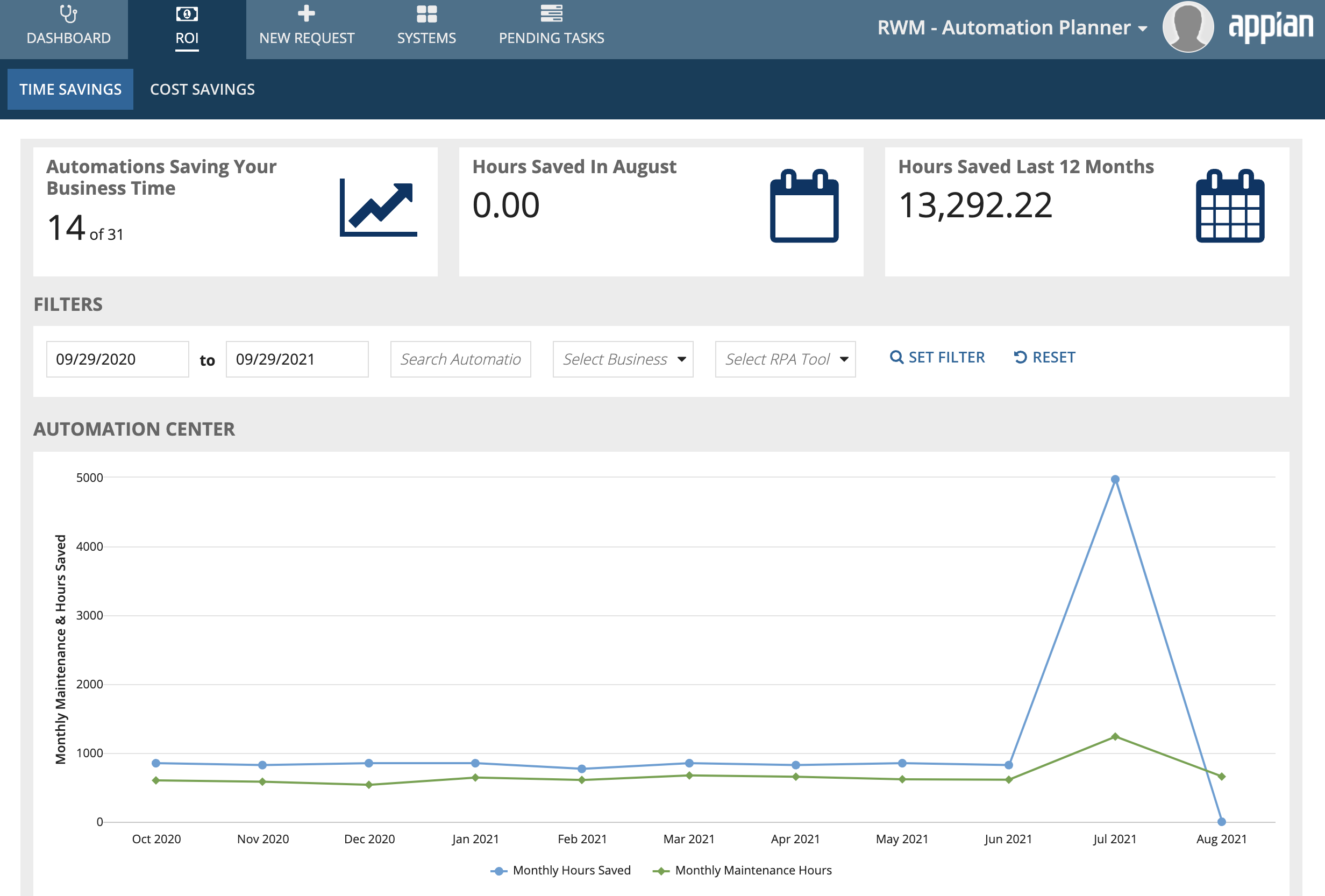Viewport: 1325px width, 896px height.
Task: Click the Aug 2021 hours saved zero point
Action: (x=1221, y=821)
